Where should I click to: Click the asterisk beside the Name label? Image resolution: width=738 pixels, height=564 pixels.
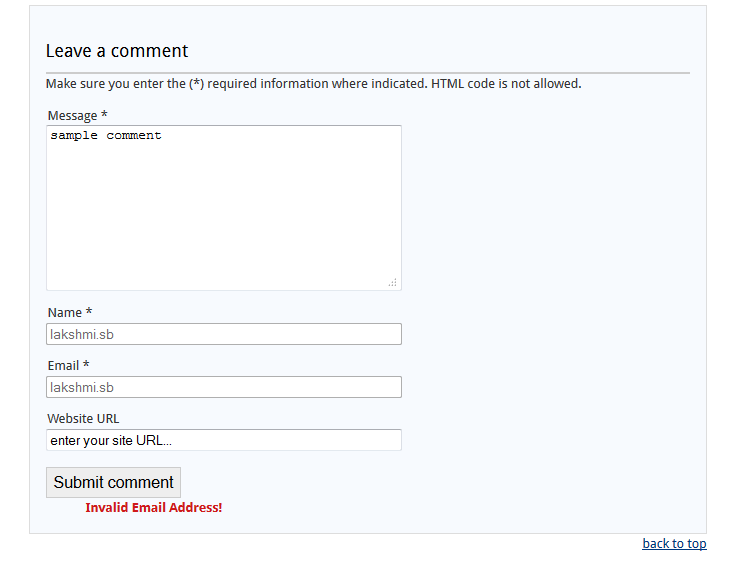click(89, 311)
